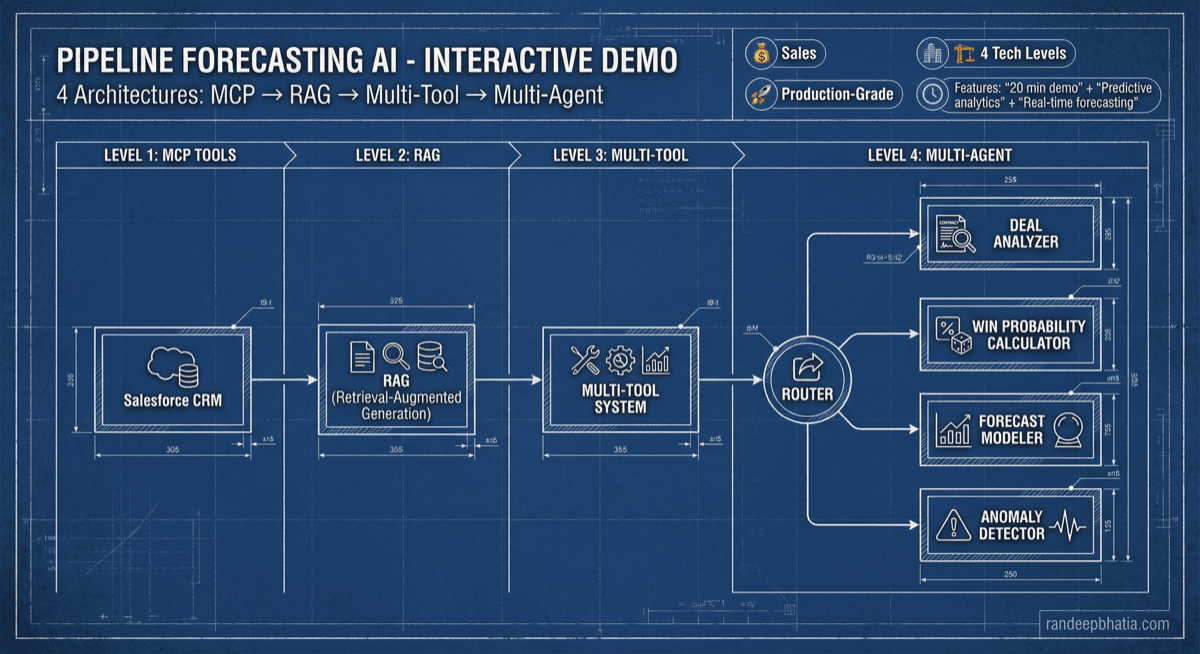
Task: Open the Level 4: Multi-Agent section header
Action: [x=938, y=154]
